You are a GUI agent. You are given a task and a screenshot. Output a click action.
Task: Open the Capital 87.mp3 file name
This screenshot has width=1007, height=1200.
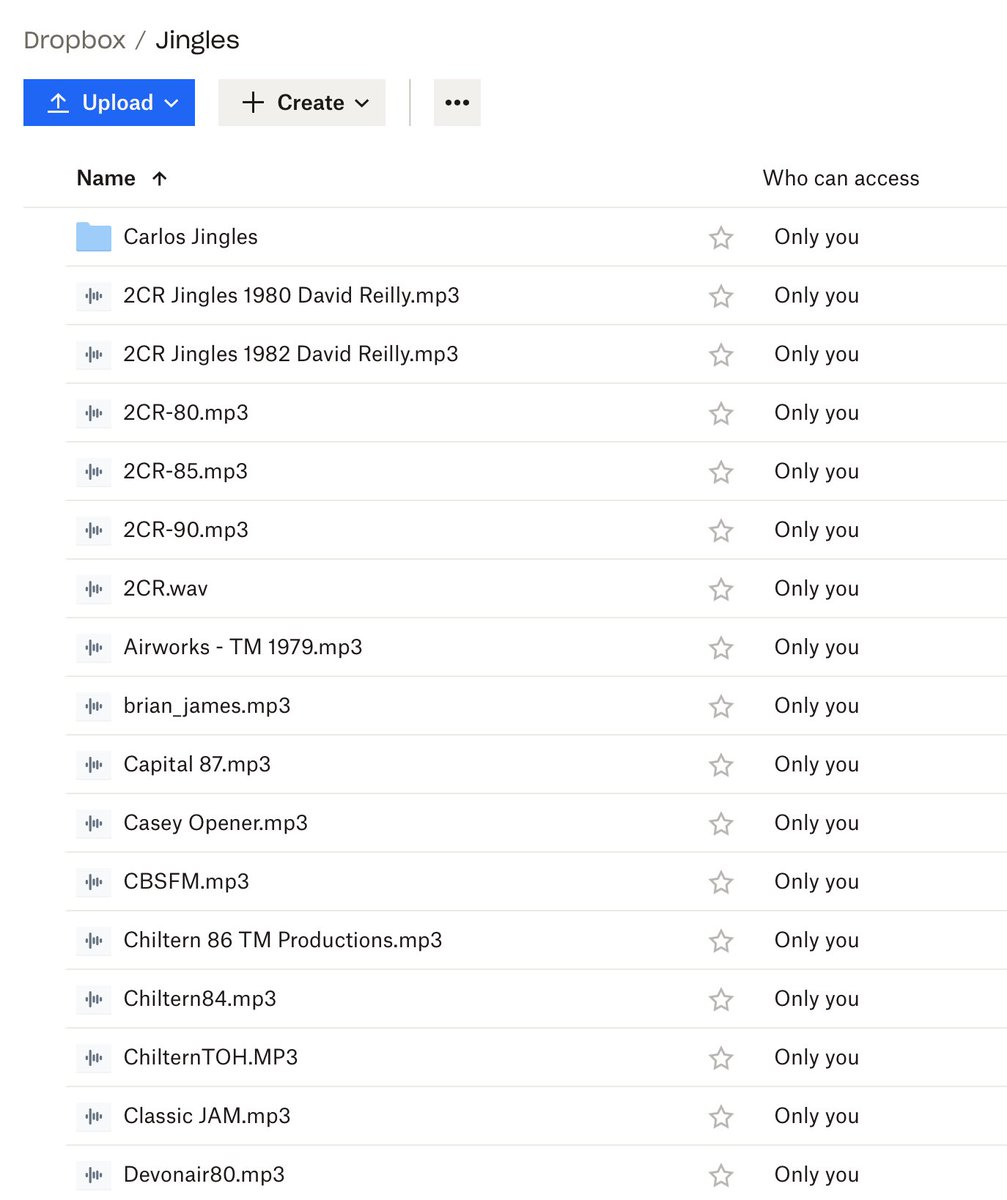click(197, 765)
